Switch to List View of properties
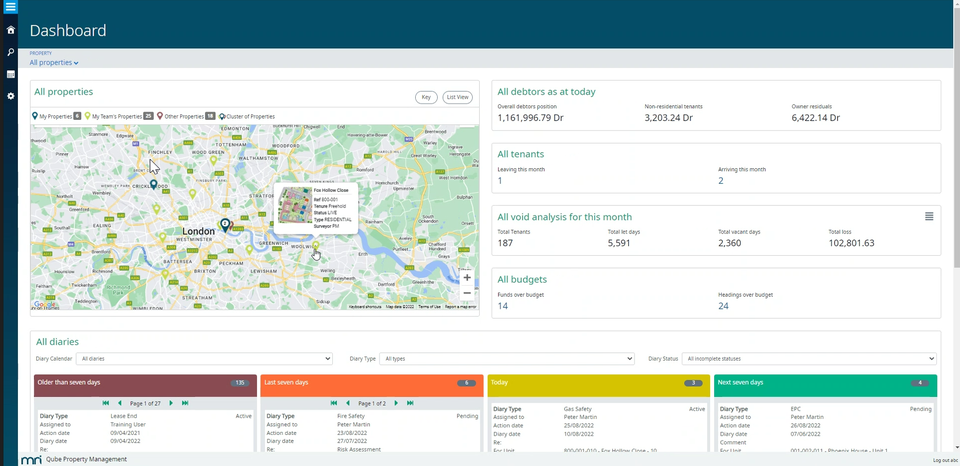Screen dimensions: 960x466 tap(457, 97)
